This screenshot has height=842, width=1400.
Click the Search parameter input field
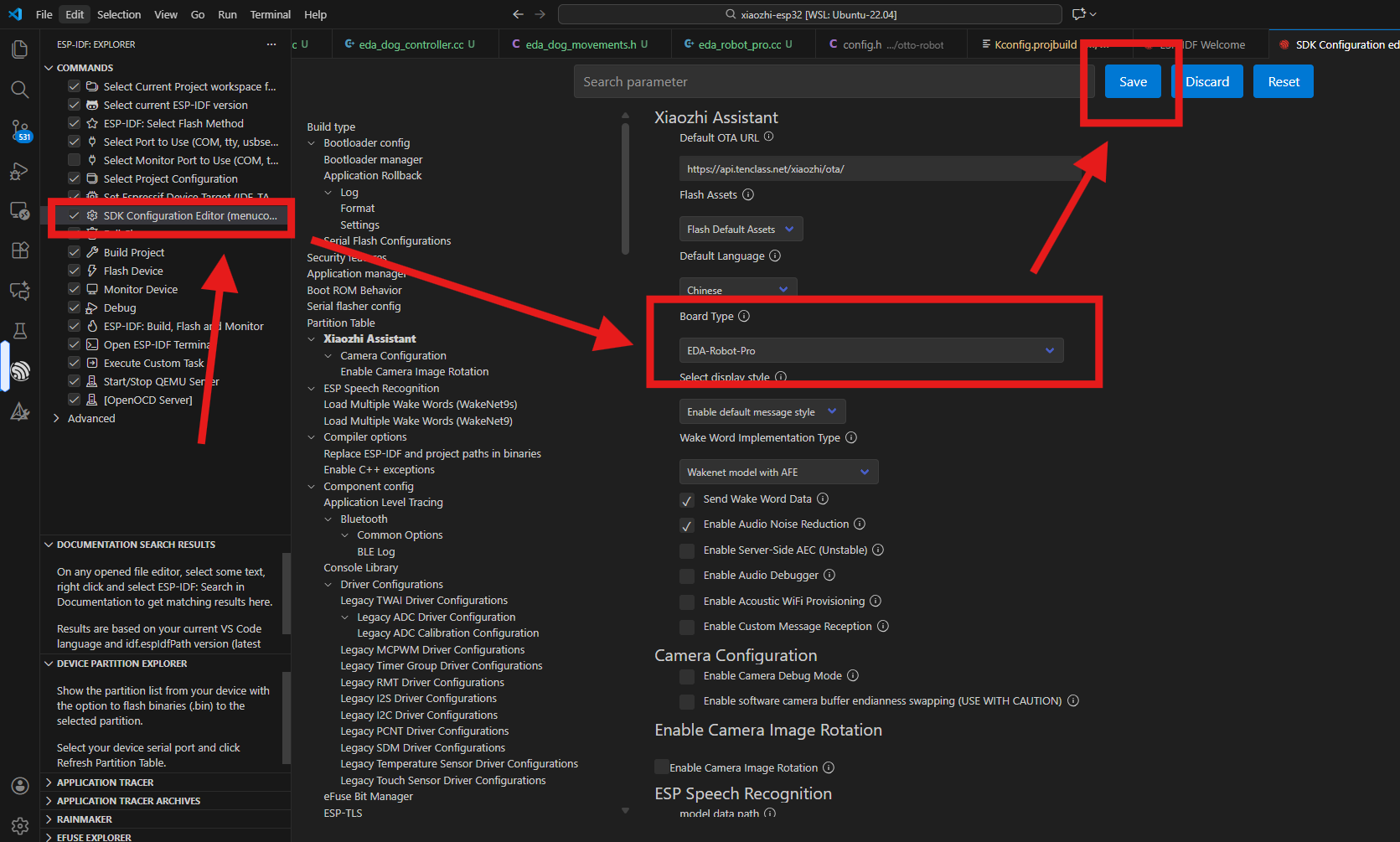click(829, 81)
